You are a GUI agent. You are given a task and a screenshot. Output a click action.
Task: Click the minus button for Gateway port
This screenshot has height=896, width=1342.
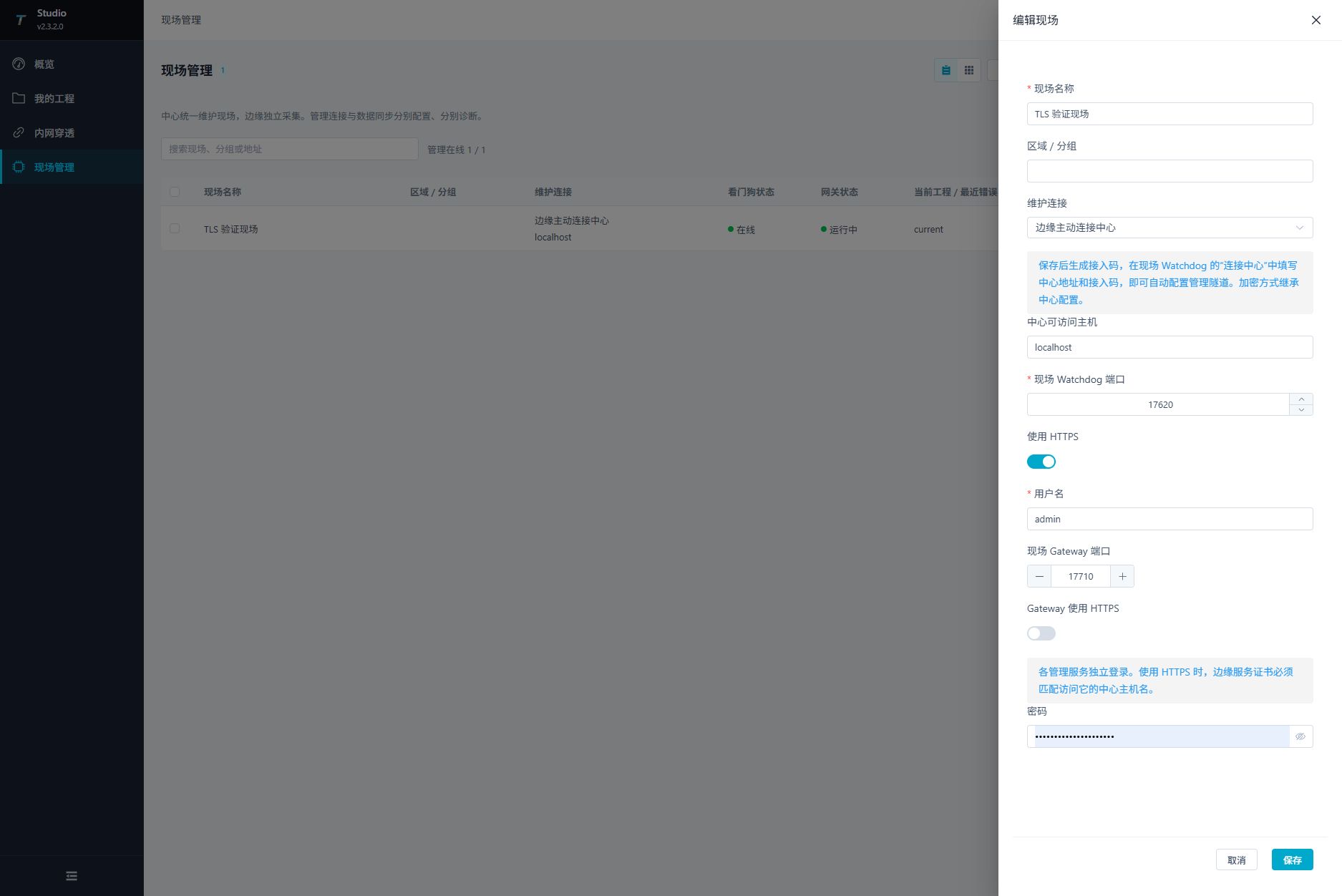click(1039, 576)
